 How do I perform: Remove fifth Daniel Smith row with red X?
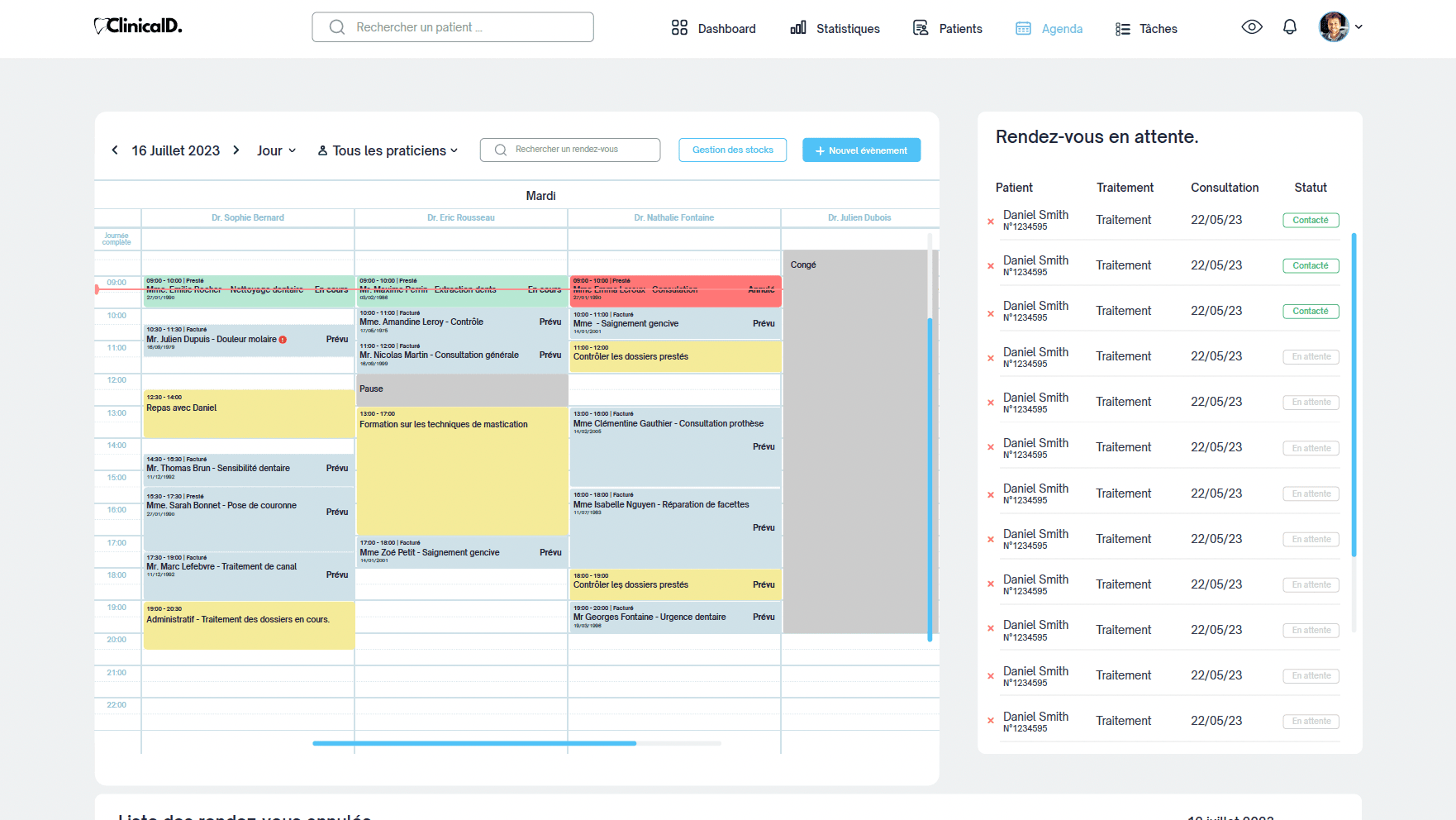pos(991,403)
